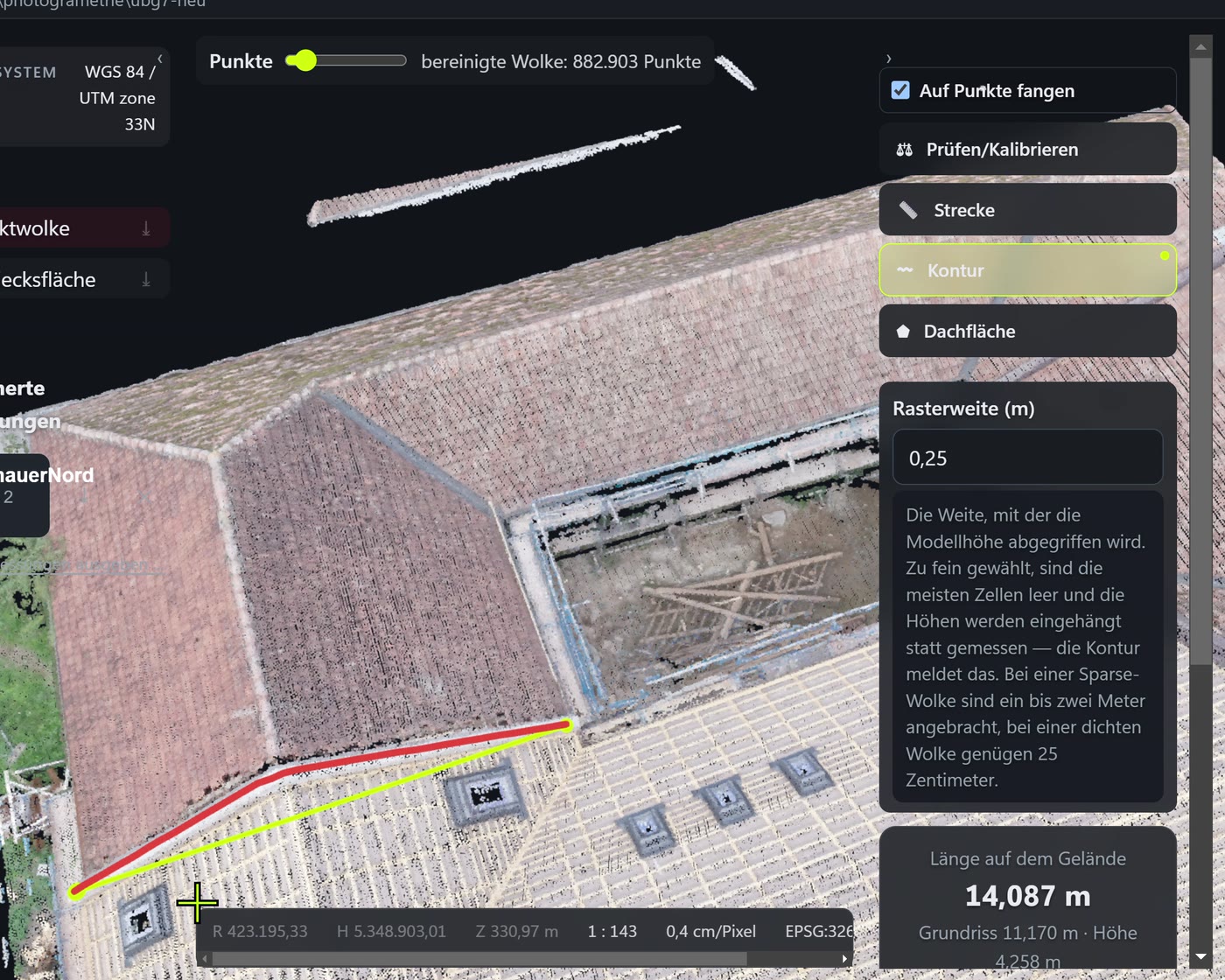Screen dimensions: 1225x980
Task: Click the horizontal scrollbar right arrow
Action: (844, 959)
